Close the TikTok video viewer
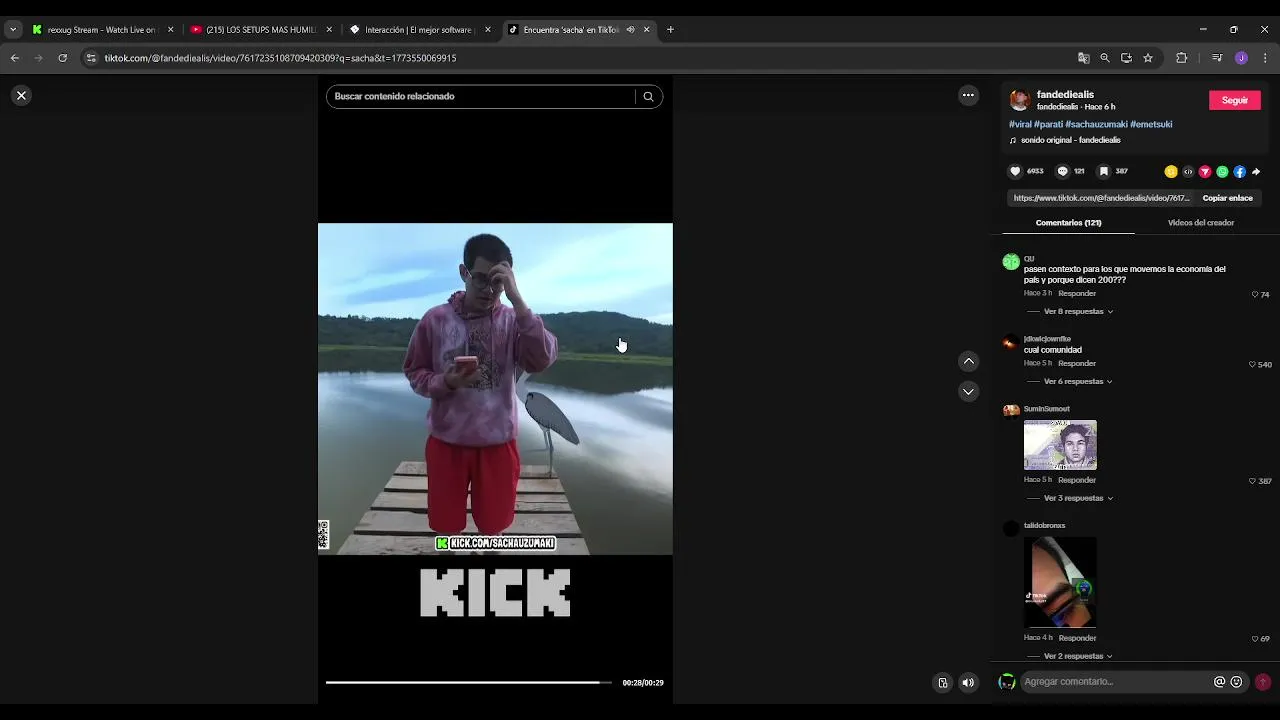This screenshot has width=1280, height=720. click(x=21, y=95)
